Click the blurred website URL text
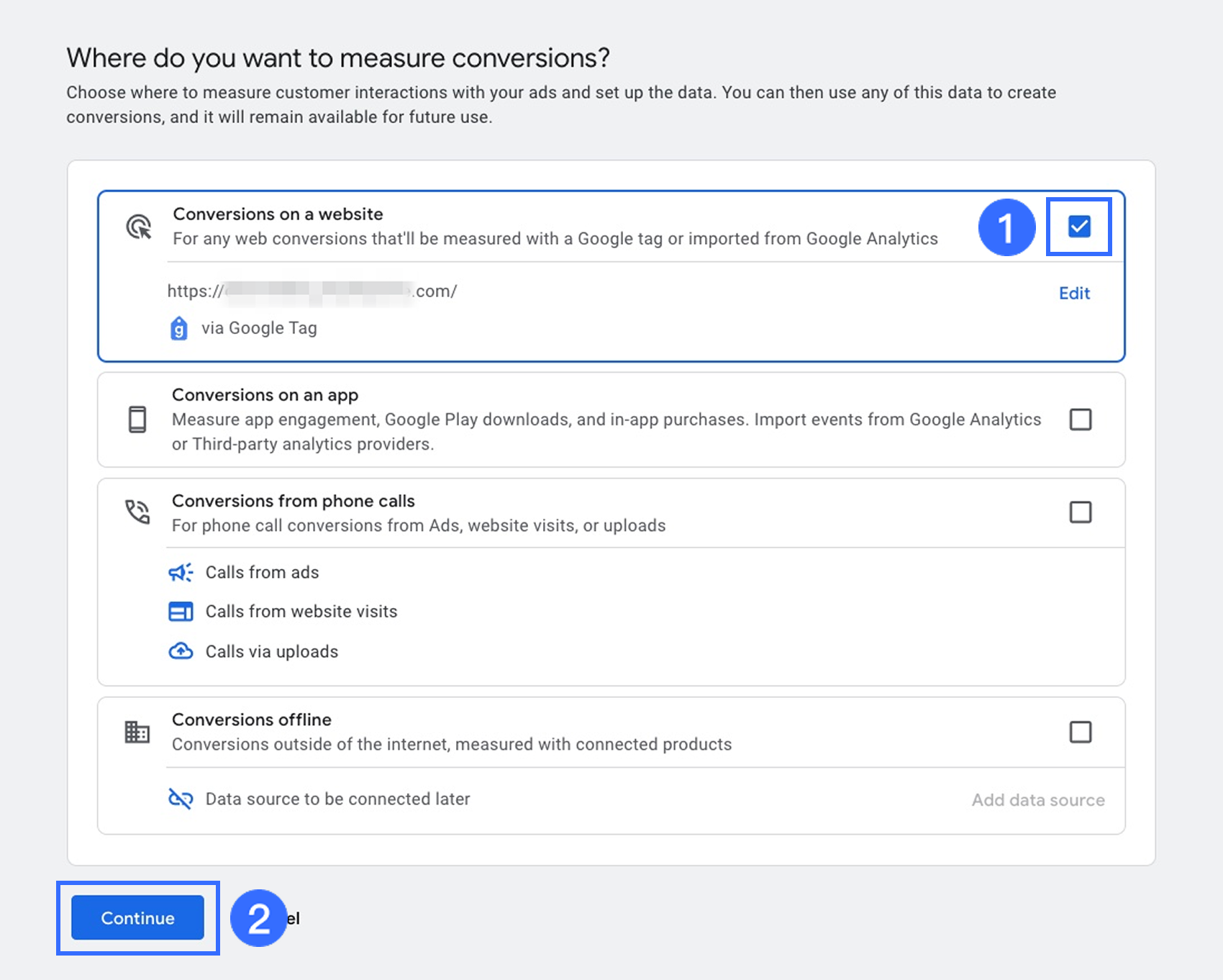The height and width of the screenshot is (980, 1223). coord(312,291)
